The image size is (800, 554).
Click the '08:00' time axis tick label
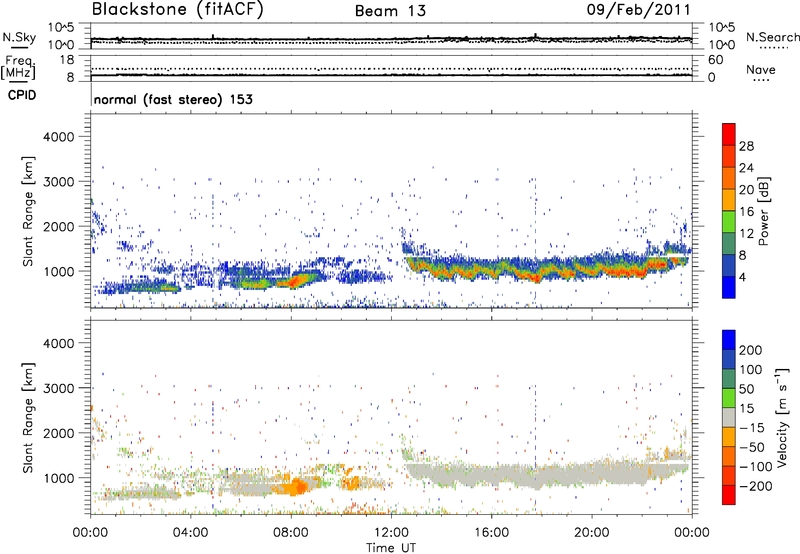coord(291,533)
